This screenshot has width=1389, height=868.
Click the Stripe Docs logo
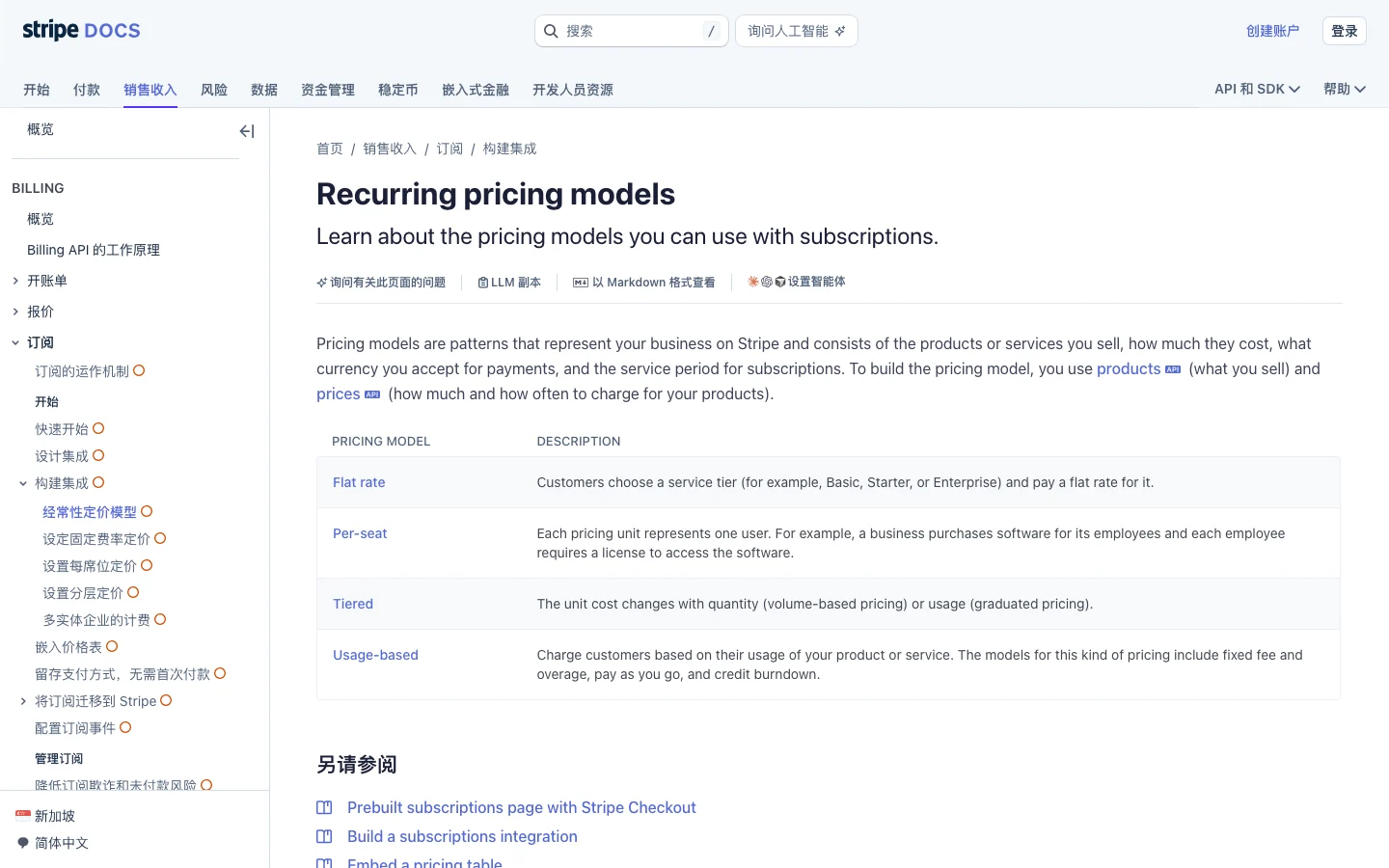tap(81, 31)
